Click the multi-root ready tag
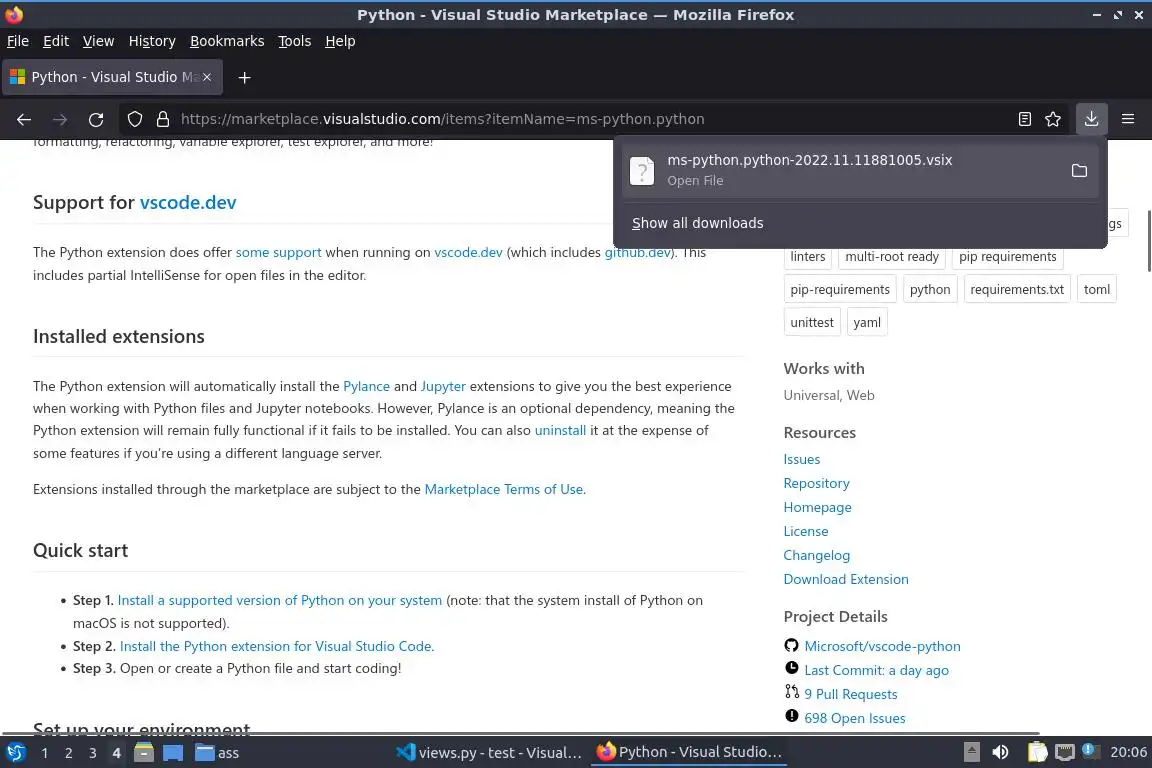 click(892, 256)
